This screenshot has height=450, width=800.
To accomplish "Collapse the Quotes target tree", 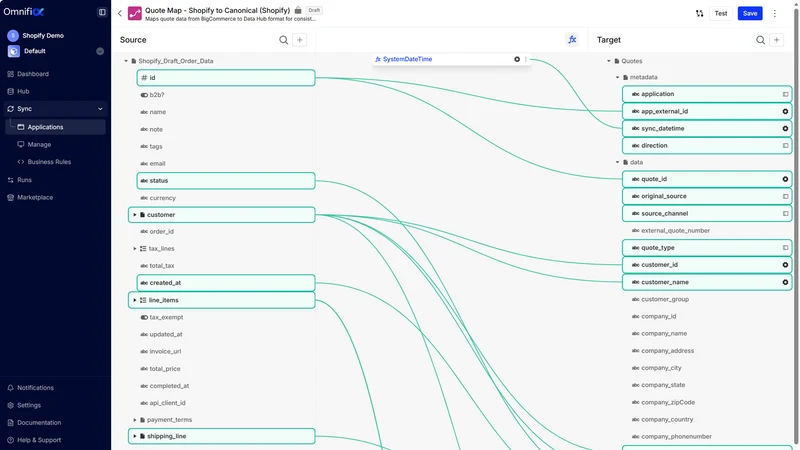I will (609, 61).
